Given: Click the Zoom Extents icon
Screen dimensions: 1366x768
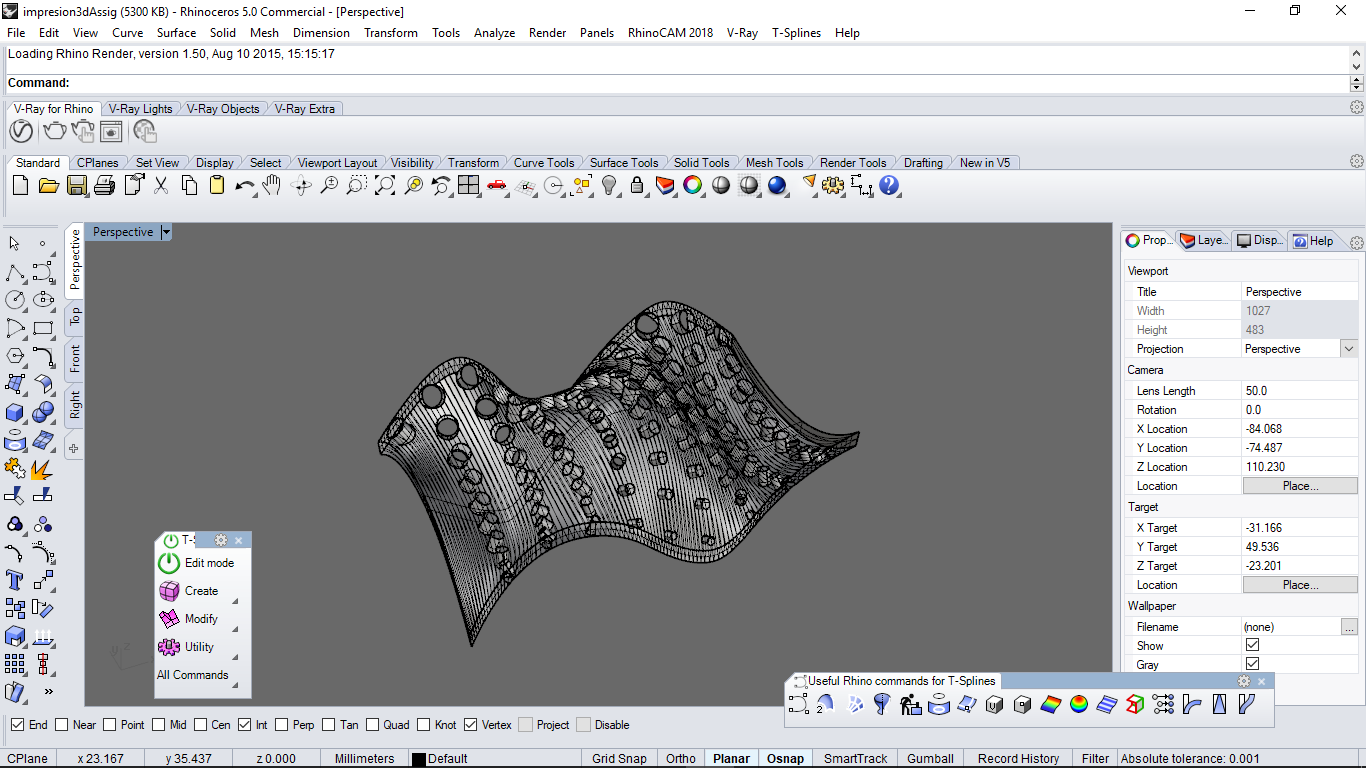Looking at the screenshot, I should [385, 185].
